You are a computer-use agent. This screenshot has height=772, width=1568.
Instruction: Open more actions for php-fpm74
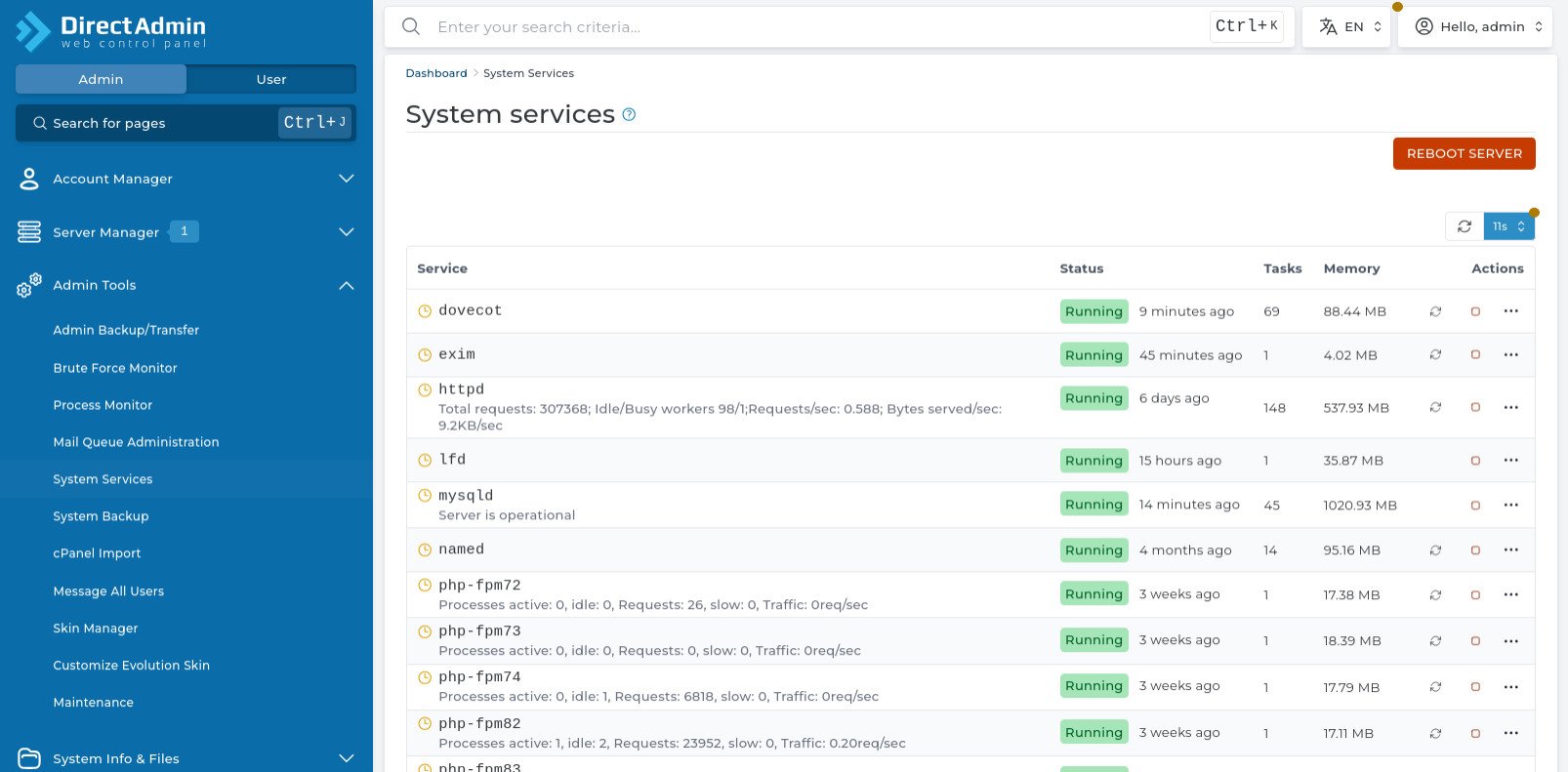(1511, 687)
